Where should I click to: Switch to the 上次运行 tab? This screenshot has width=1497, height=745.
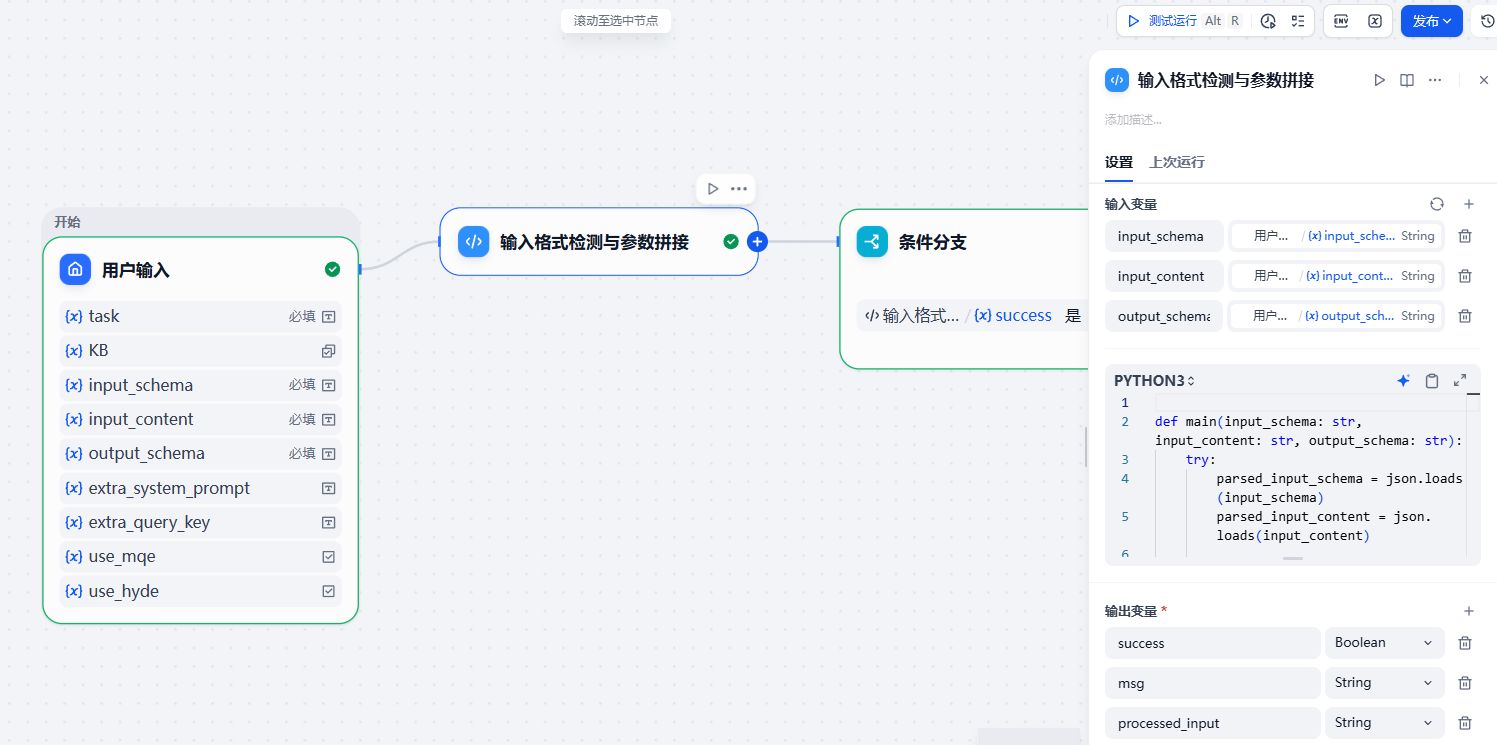pos(1177,162)
